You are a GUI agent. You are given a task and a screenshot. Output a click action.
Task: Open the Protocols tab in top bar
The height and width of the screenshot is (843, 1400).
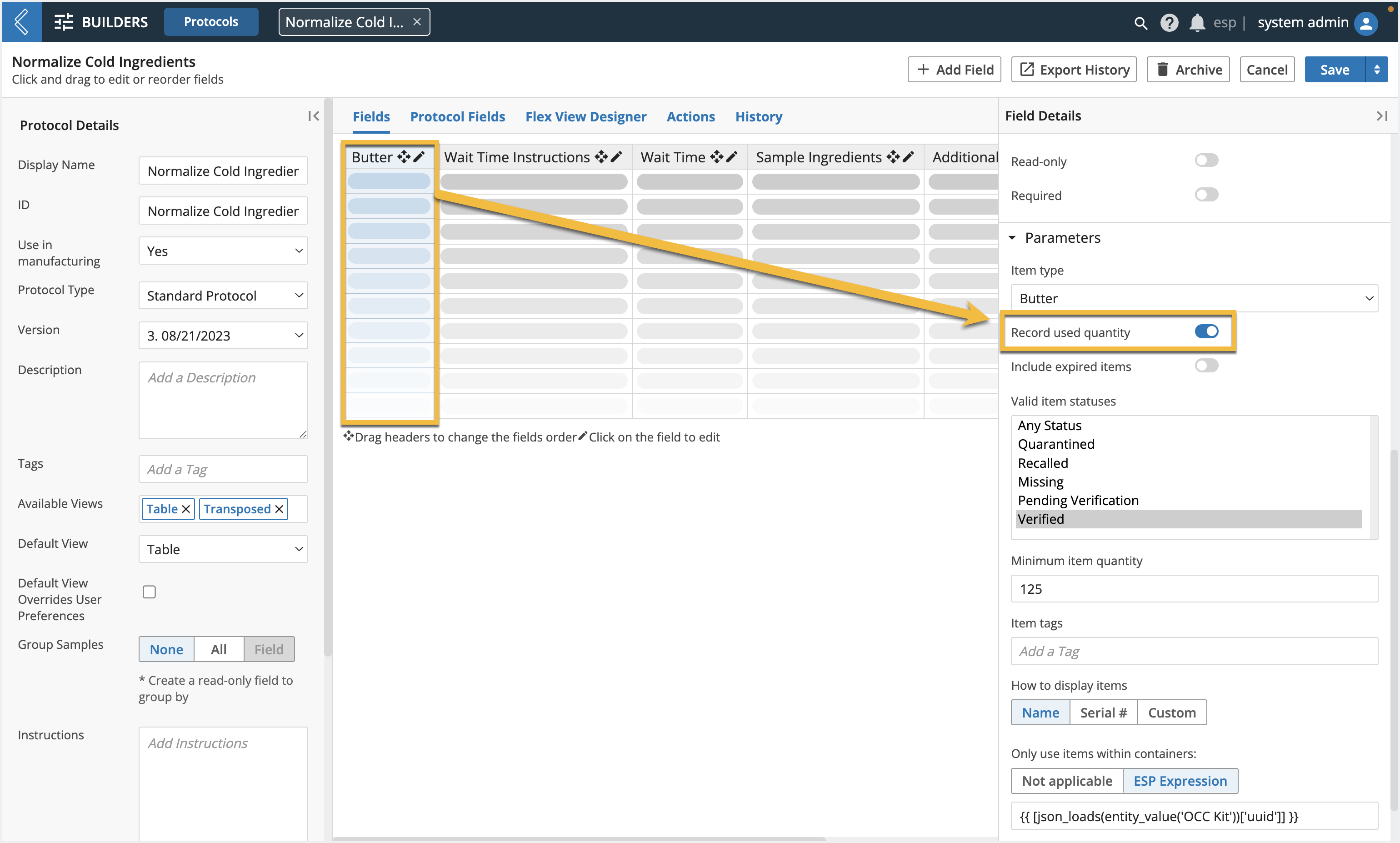click(211, 21)
